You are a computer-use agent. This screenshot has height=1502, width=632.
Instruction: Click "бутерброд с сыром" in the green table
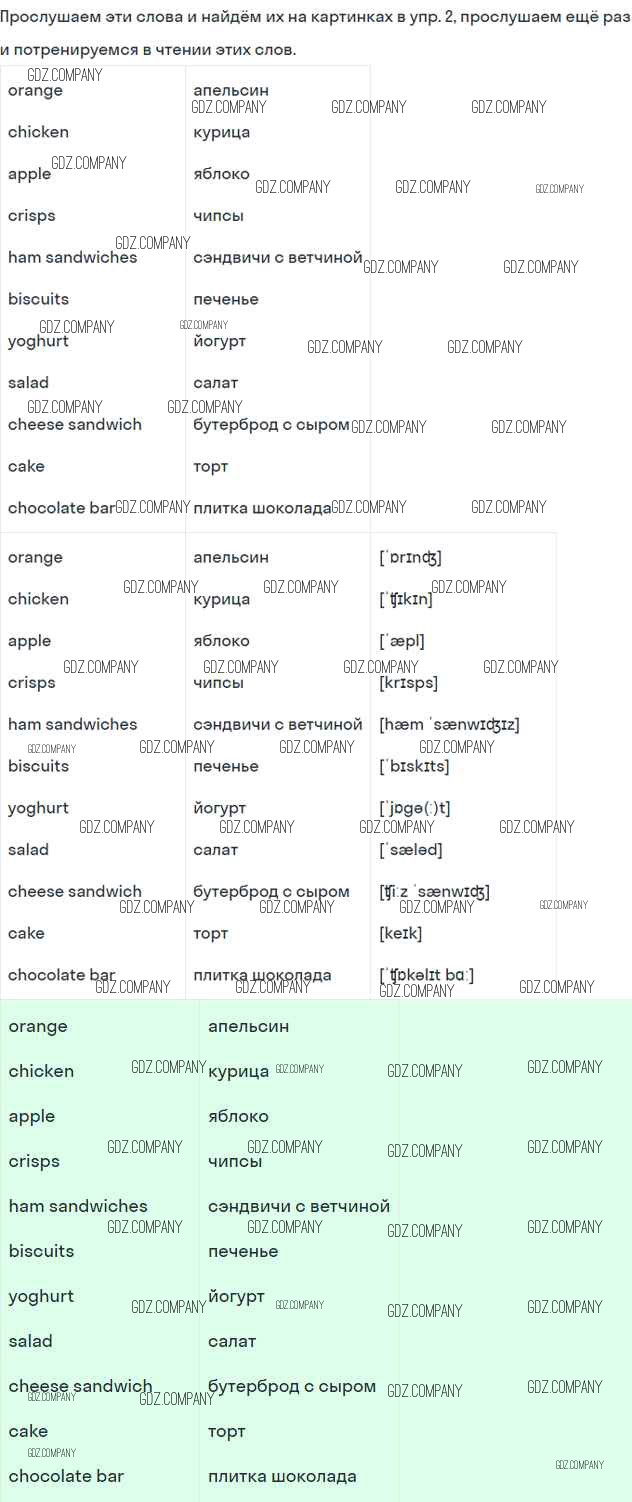[x=291, y=1387]
